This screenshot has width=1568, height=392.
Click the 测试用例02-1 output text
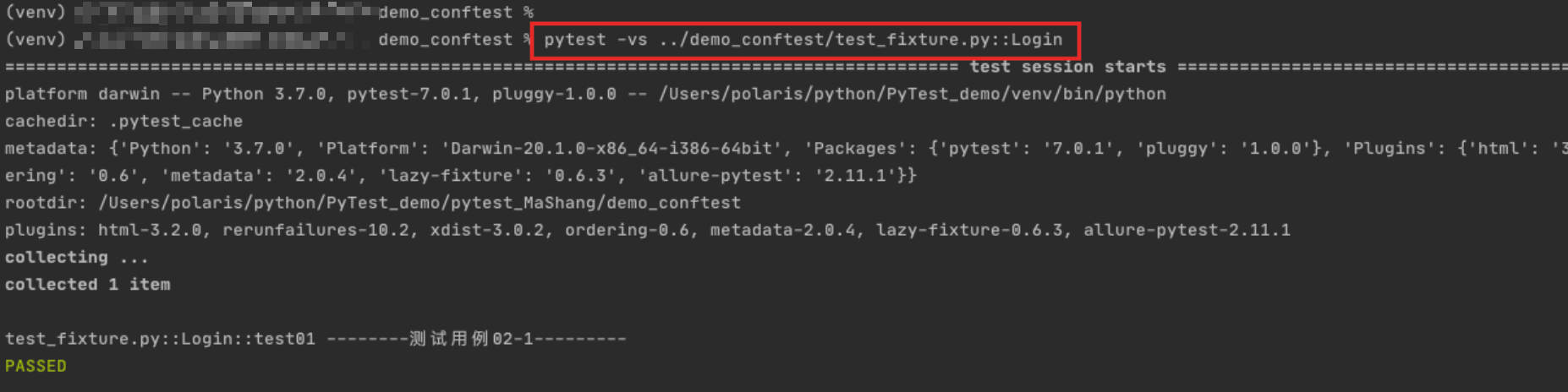(x=471, y=339)
